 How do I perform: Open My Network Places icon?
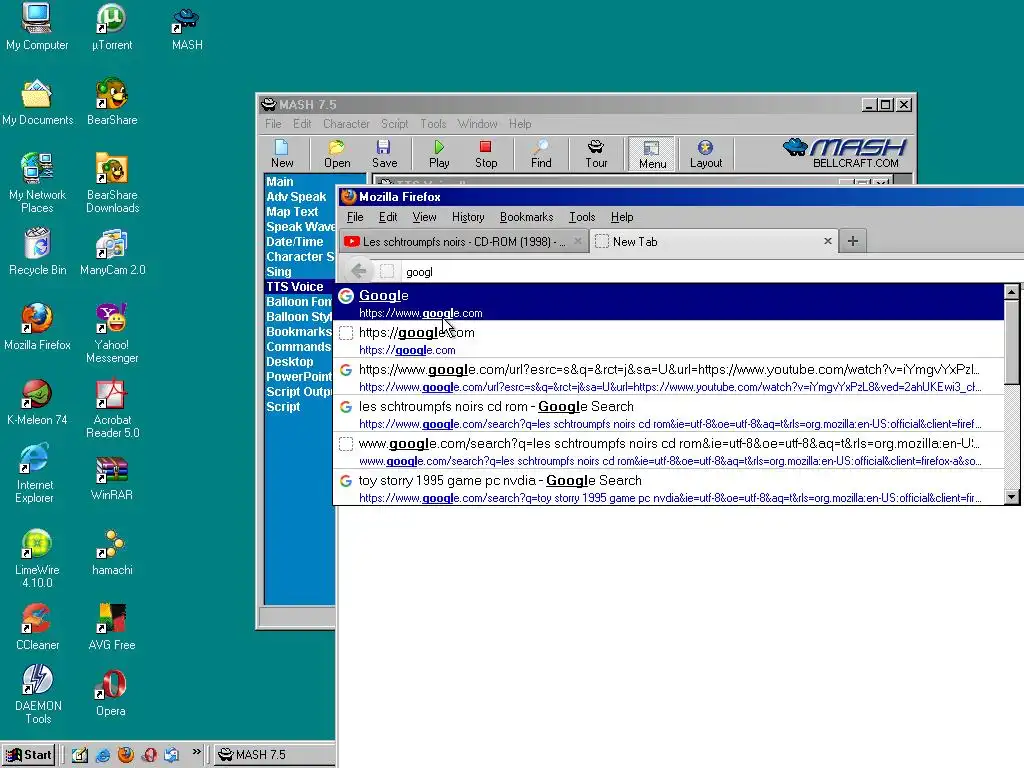pos(37,183)
